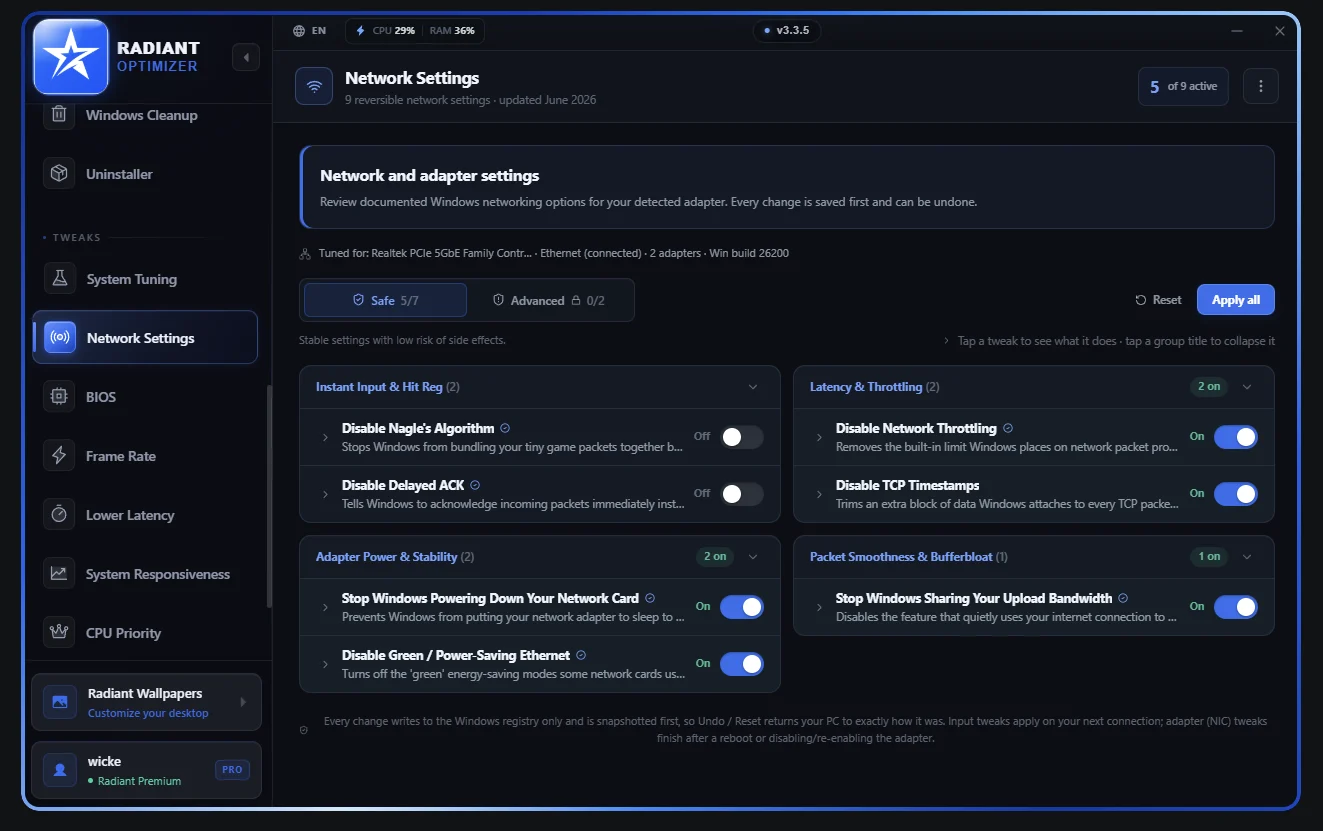Collapse Packet Smoothness & Bufferbloat group chevron

pyautogui.click(x=1247, y=557)
